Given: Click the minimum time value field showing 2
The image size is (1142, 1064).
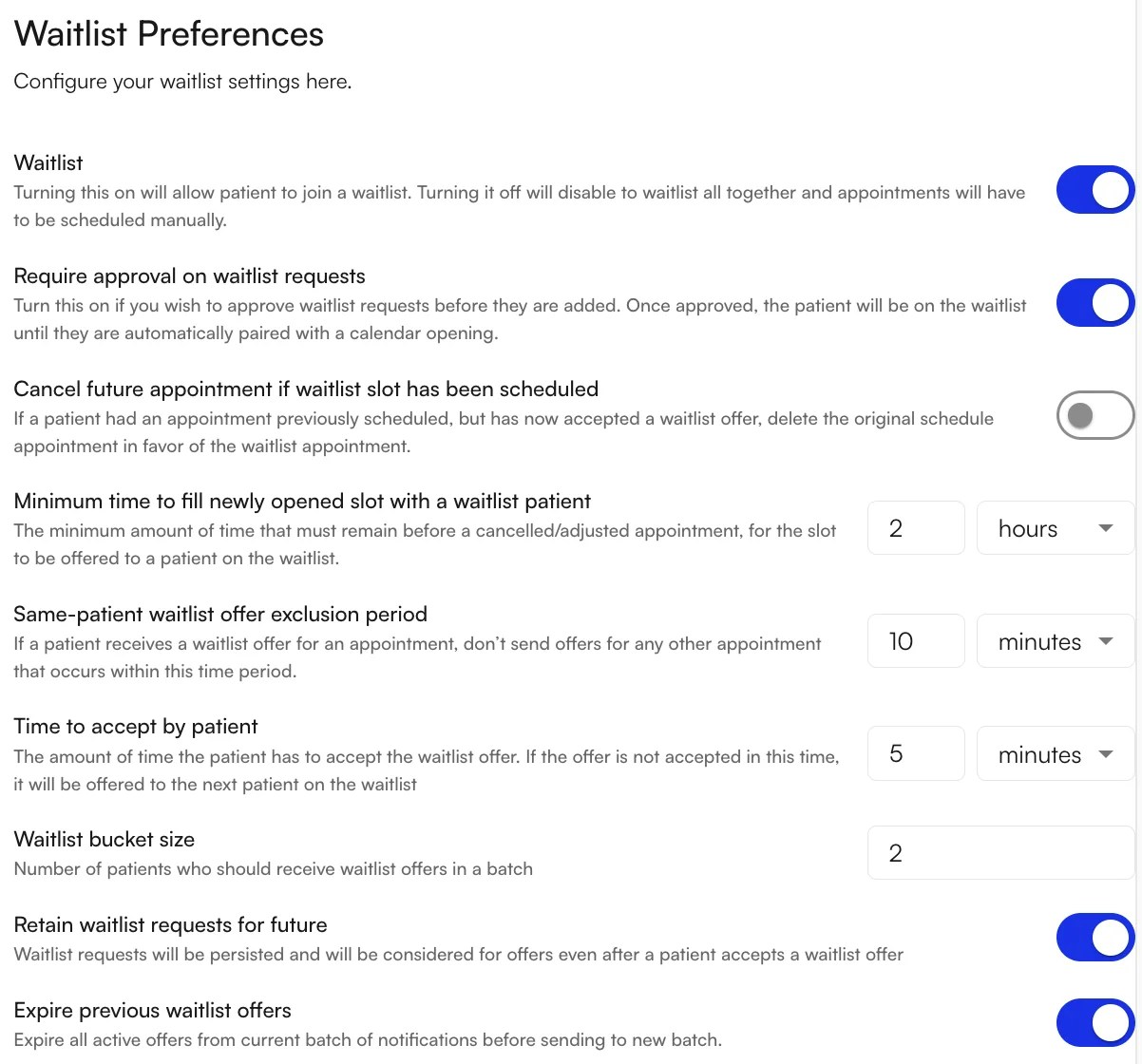Looking at the screenshot, I should pos(915,528).
